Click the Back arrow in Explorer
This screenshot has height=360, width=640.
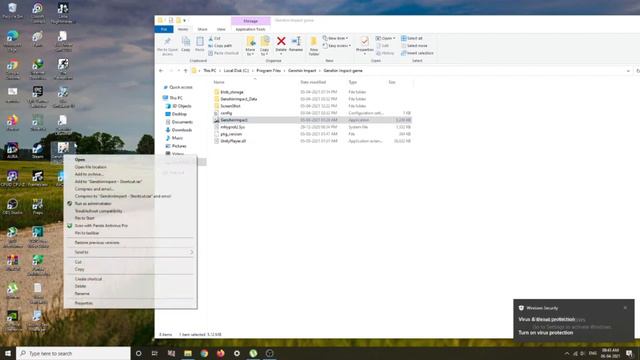click(161, 71)
